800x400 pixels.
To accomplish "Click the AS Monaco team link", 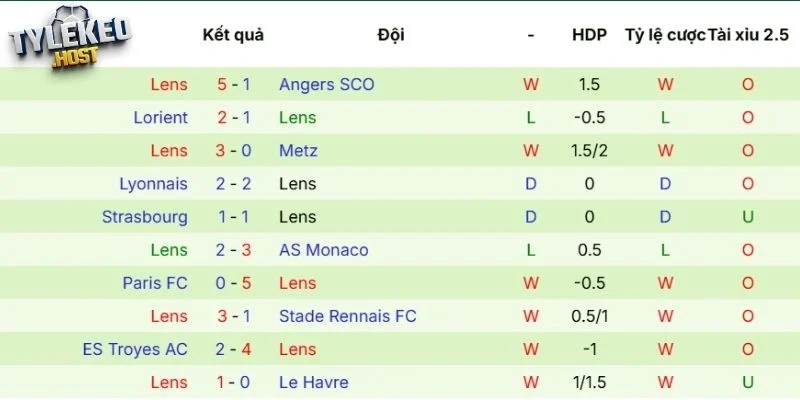I will click(x=324, y=250).
